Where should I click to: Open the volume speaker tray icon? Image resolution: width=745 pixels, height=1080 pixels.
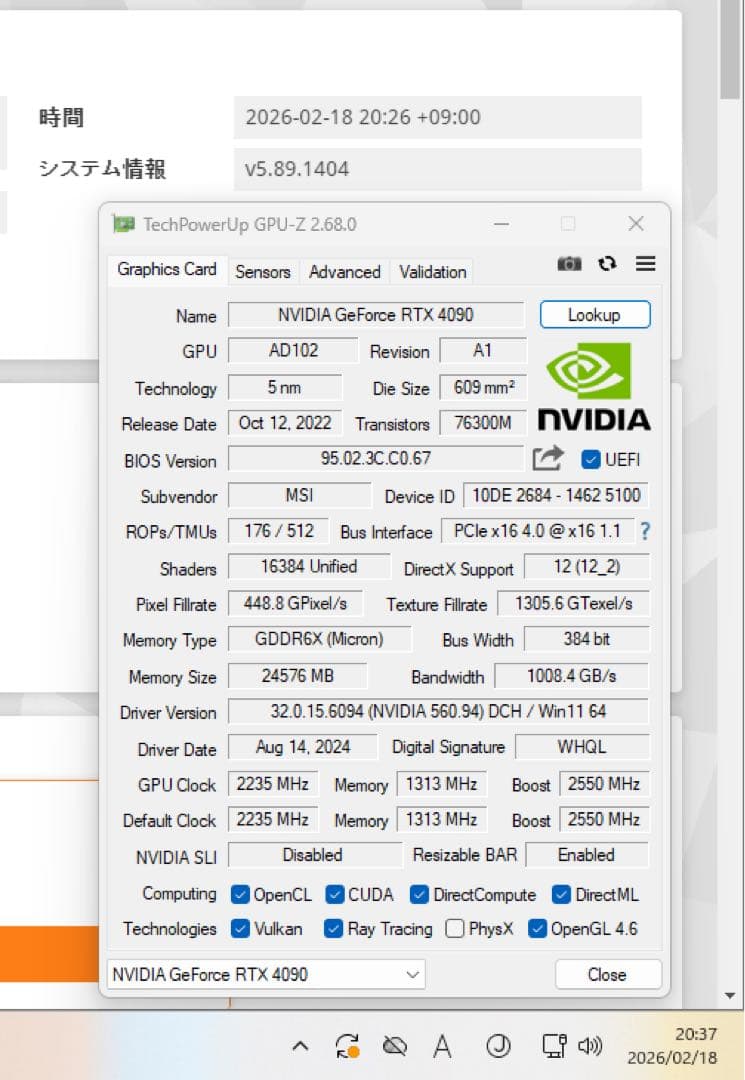point(590,1046)
